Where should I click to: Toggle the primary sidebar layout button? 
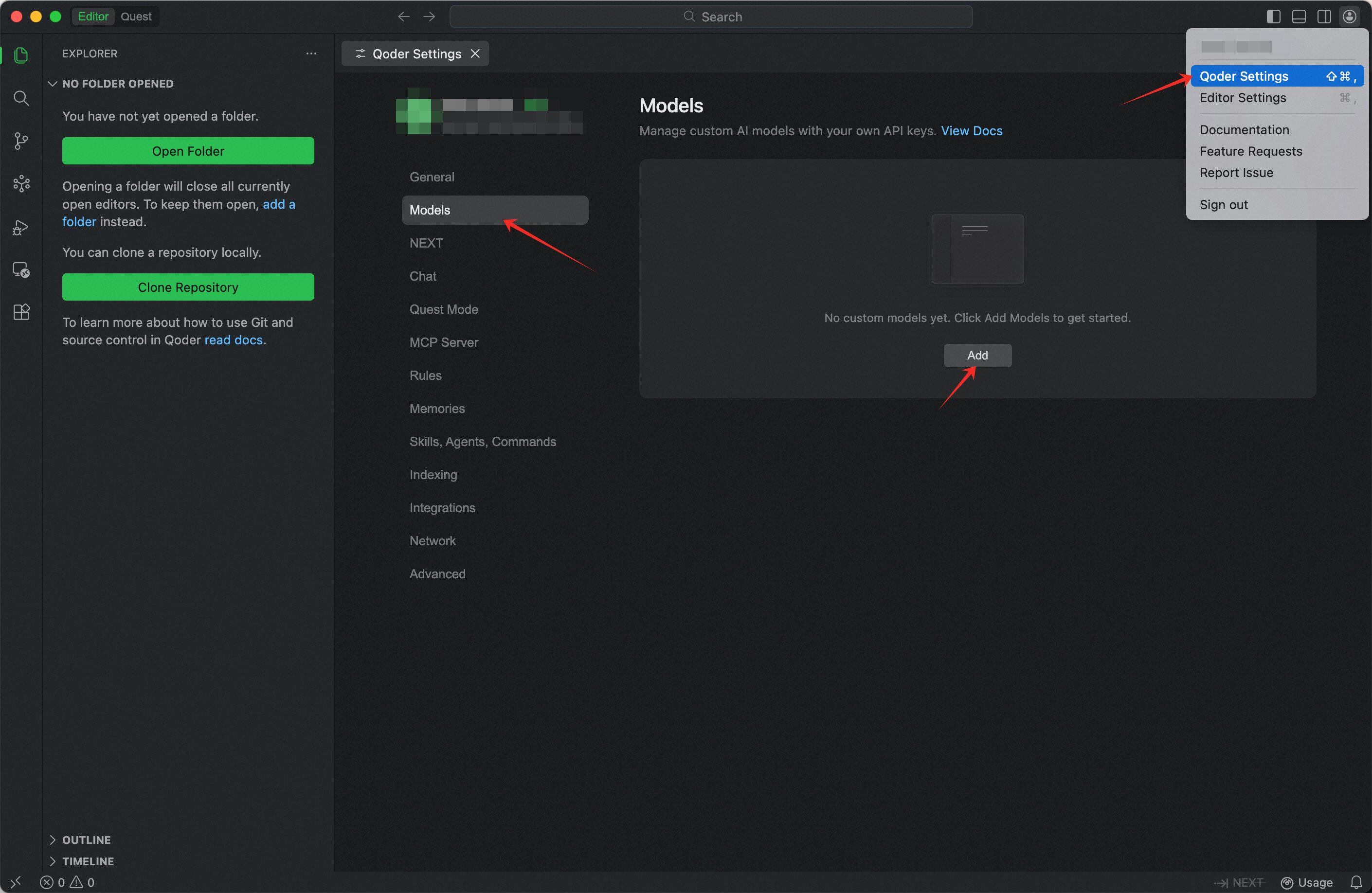coord(1273,17)
